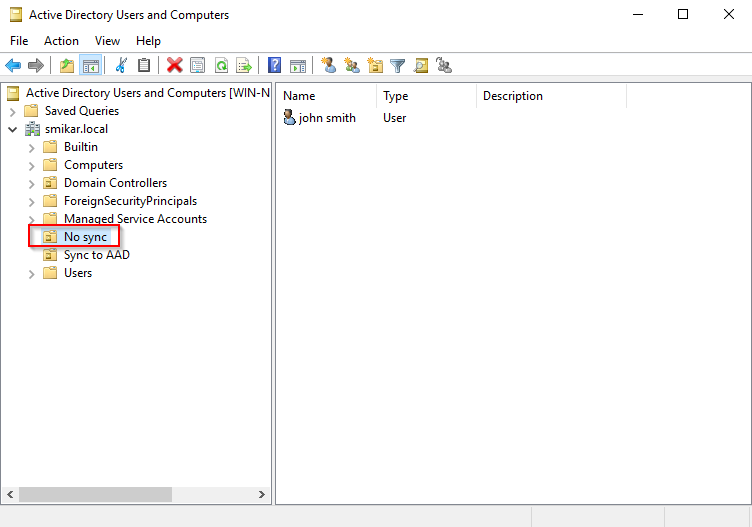The width and height of the screenshot is (752, 527).
Task: Expand the Saved Queries node
Action: [x=13, y=112]
